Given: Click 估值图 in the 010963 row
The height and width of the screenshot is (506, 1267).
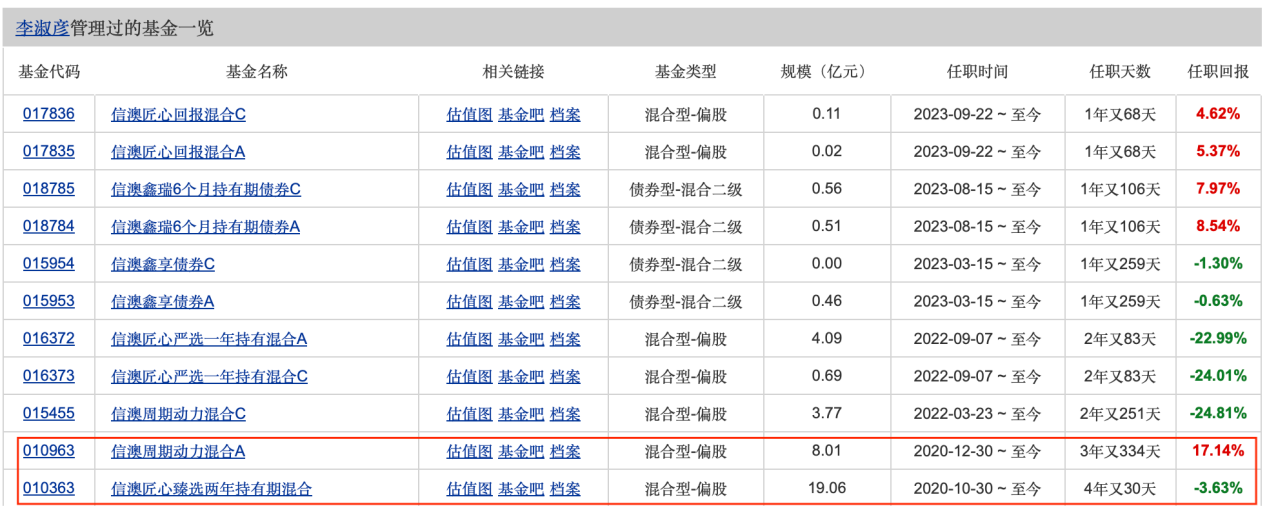Looking at the screenshot, I should tap(469, 452).
